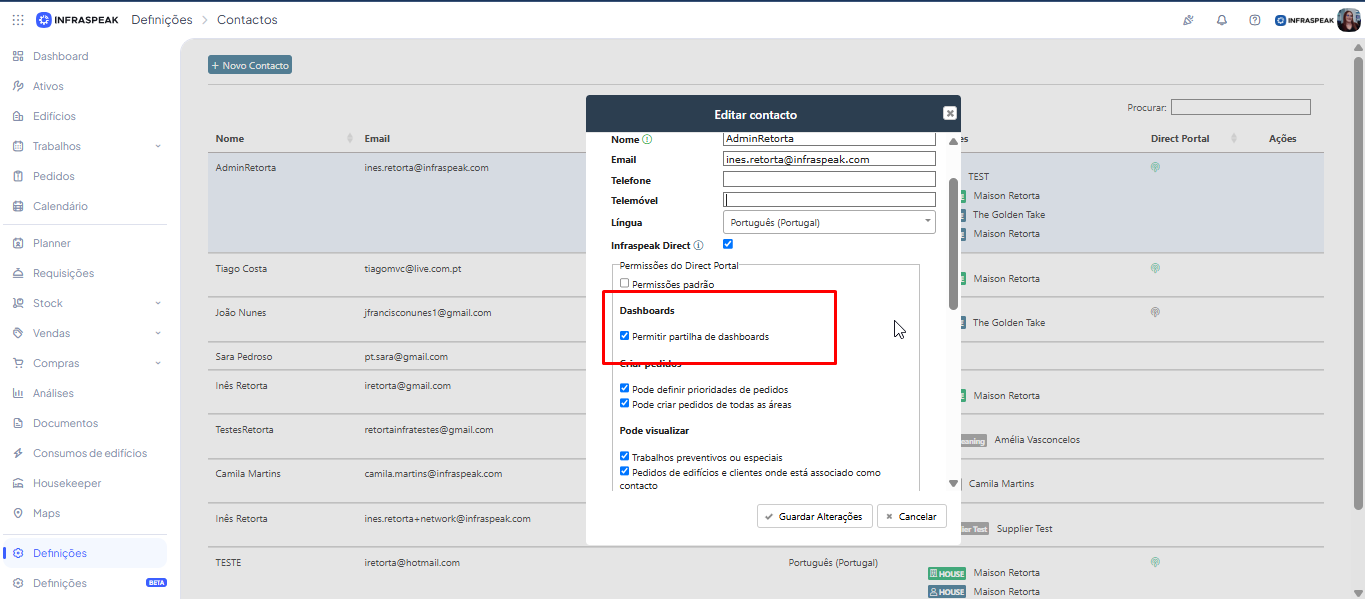Open the celebration announcements icon
This screenshot has width=1365, height=599.
(x=1188, y=20)
